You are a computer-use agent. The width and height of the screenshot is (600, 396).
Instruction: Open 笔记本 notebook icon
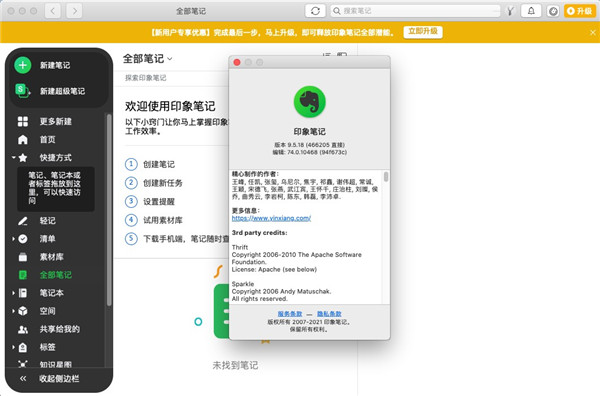[x=23, y=293]
